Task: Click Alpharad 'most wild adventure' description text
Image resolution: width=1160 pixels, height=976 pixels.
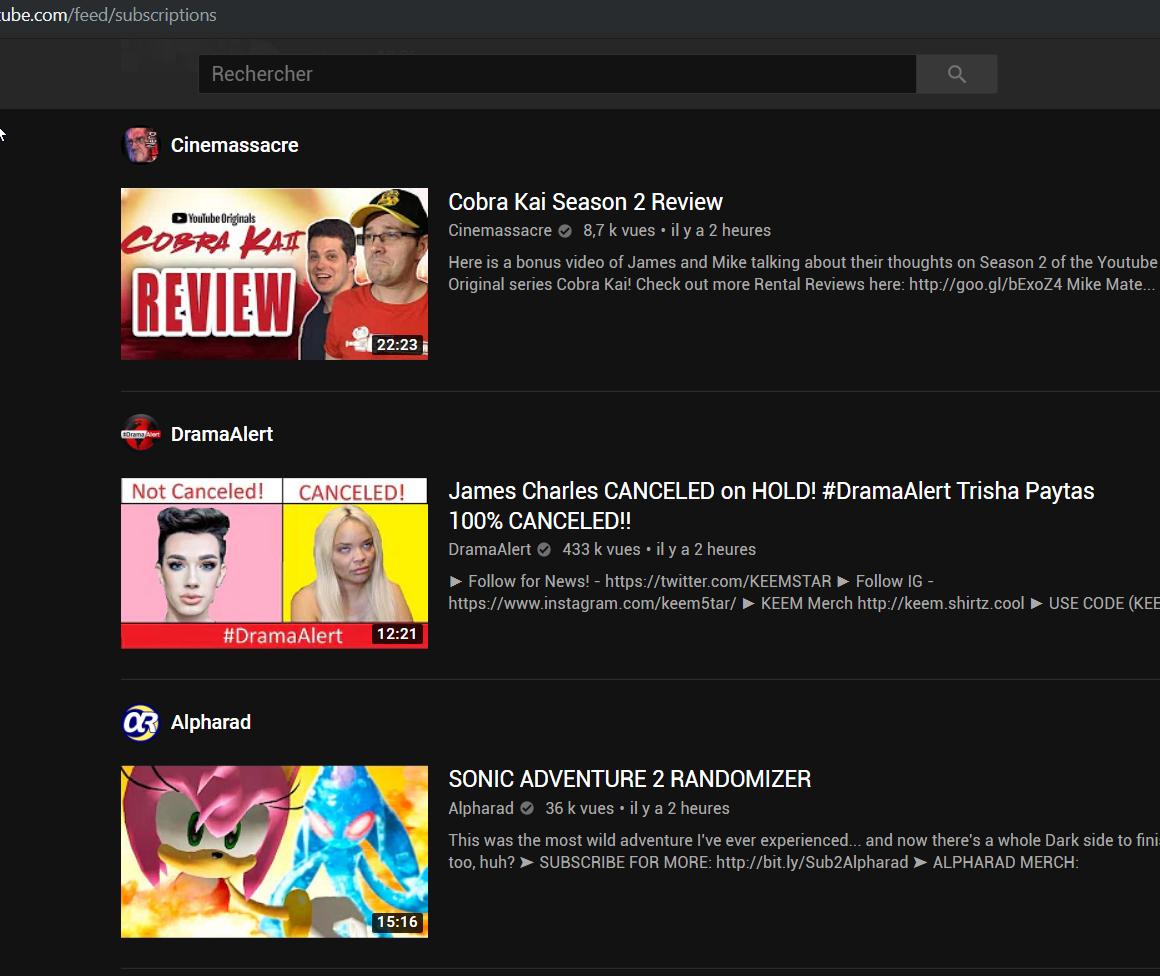Action: point(804,851)
